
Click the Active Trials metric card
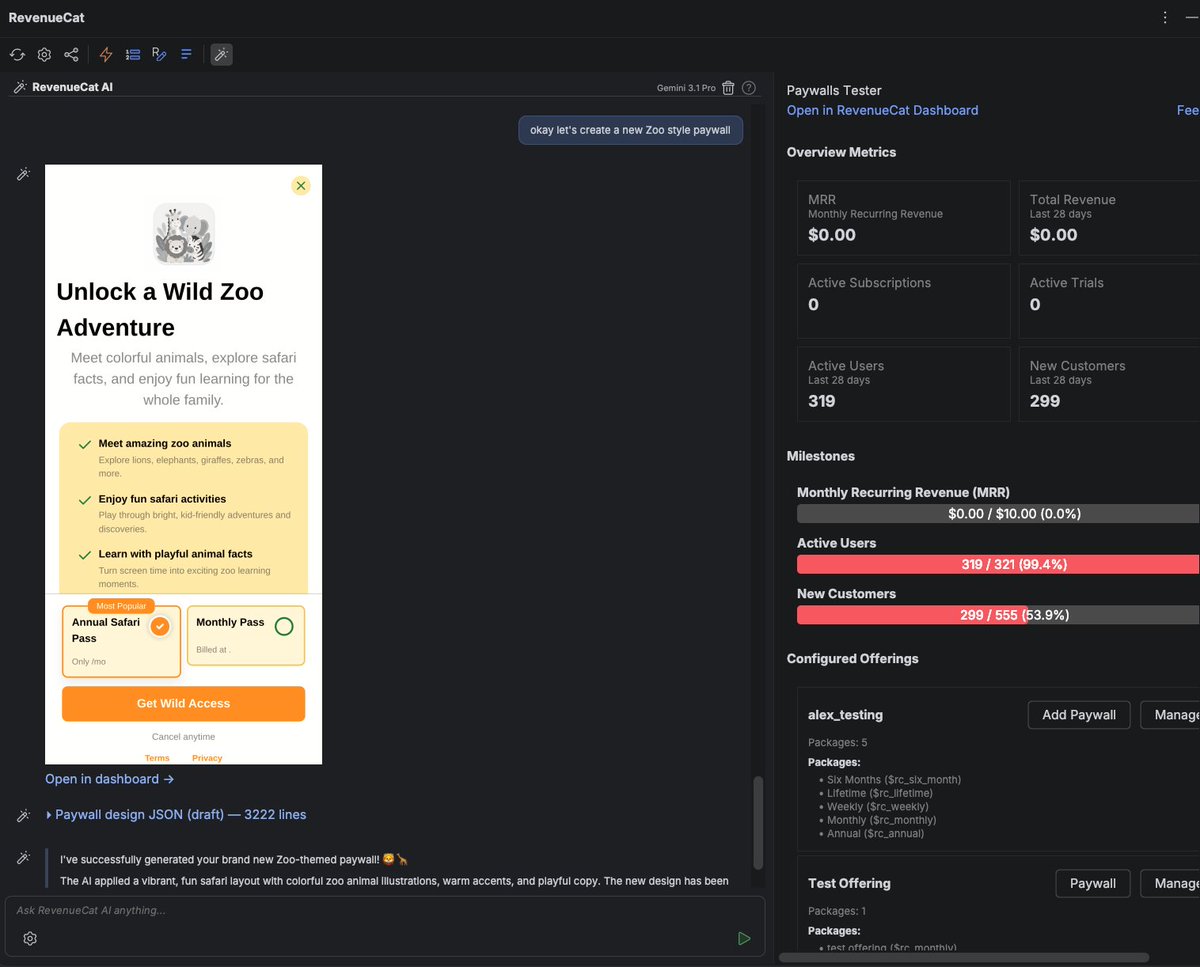1109,301
